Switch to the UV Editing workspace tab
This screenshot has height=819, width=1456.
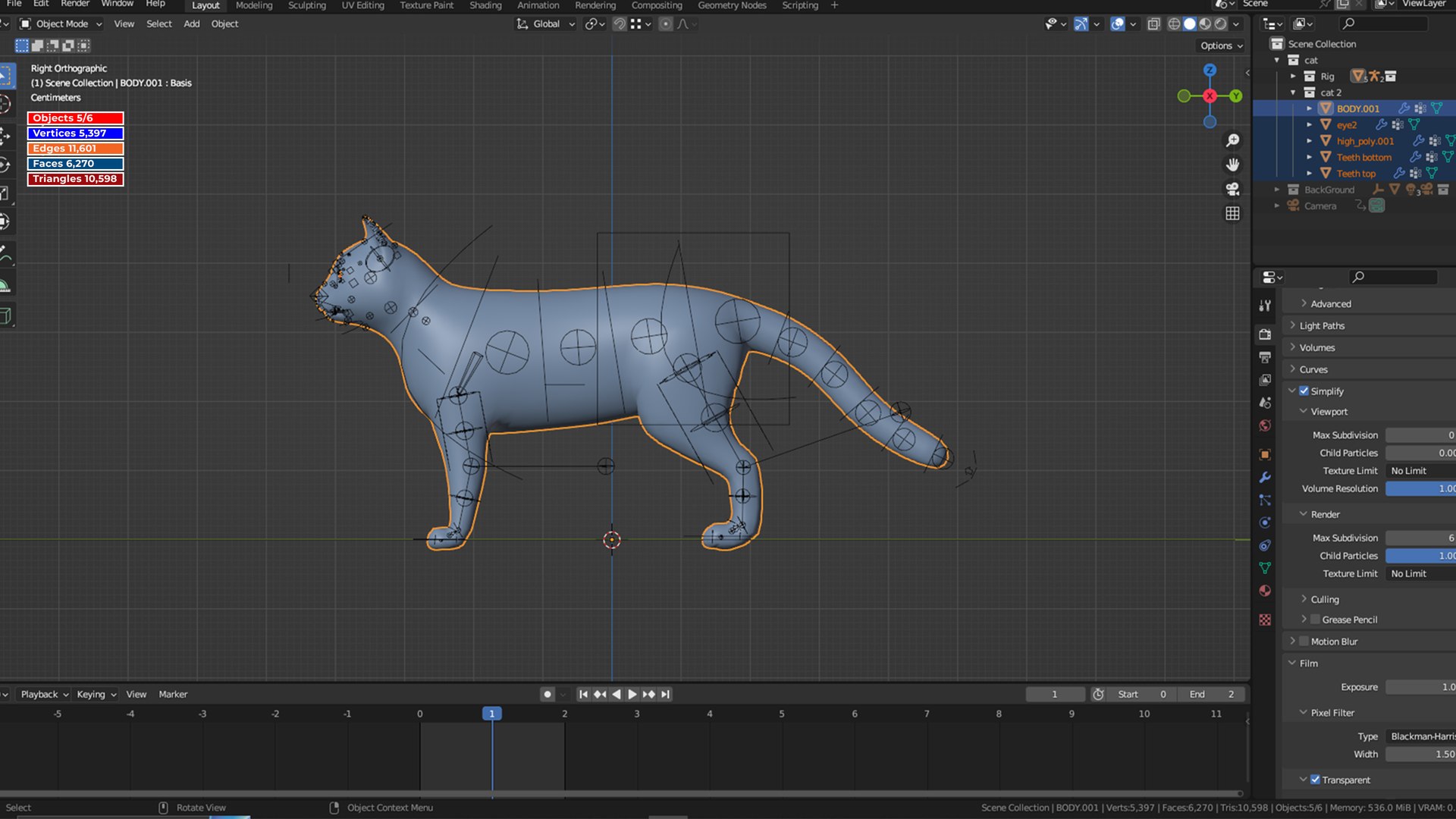[x=362, y=5]
